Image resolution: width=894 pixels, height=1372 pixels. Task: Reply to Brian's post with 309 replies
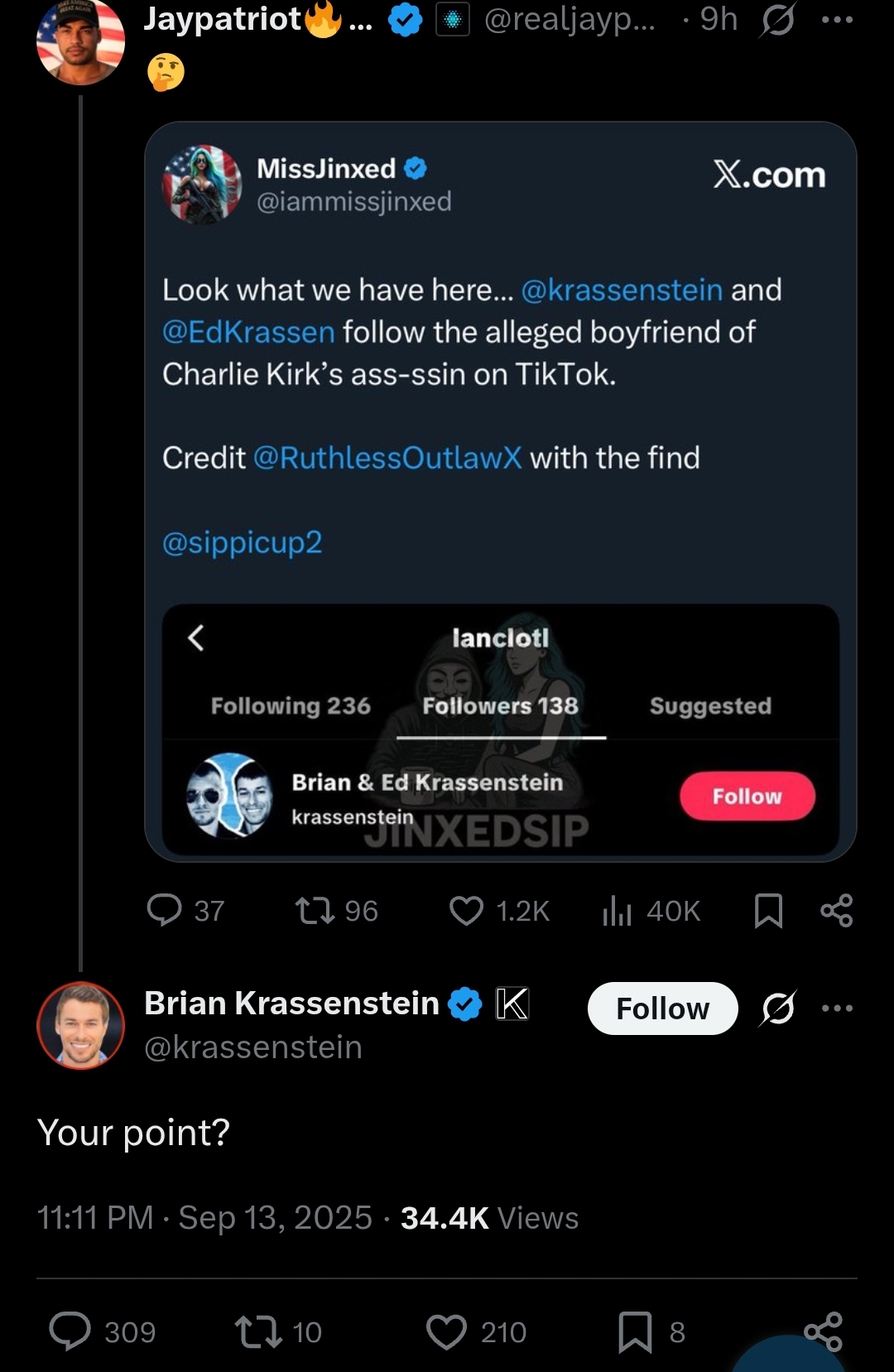[70, 1331]
